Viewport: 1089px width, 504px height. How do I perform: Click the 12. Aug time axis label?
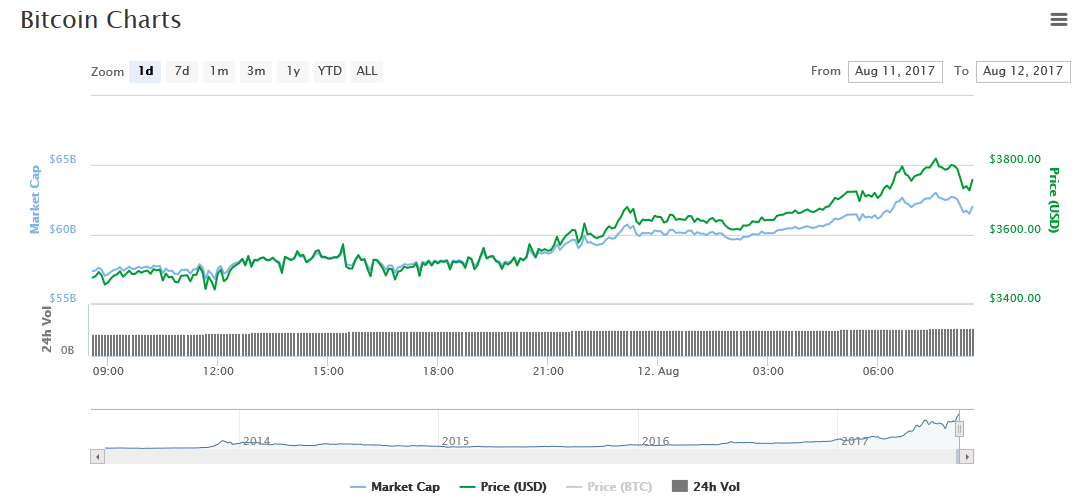pyautogui.click(x=658, y=371)
